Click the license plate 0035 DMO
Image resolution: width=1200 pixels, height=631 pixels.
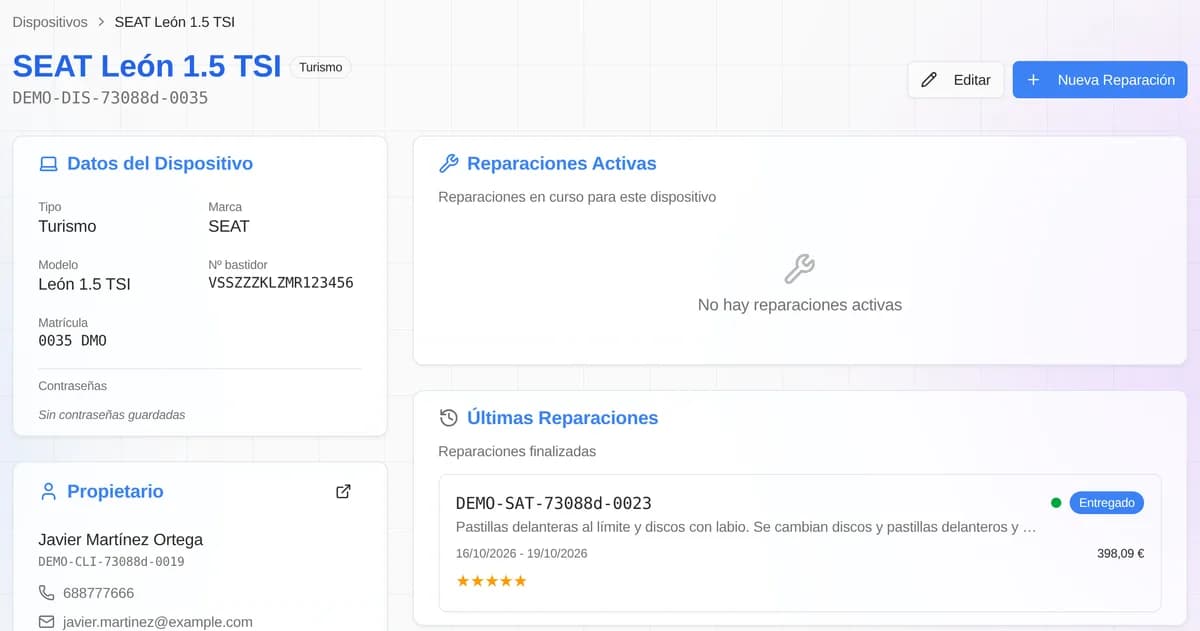coord(72,341)
